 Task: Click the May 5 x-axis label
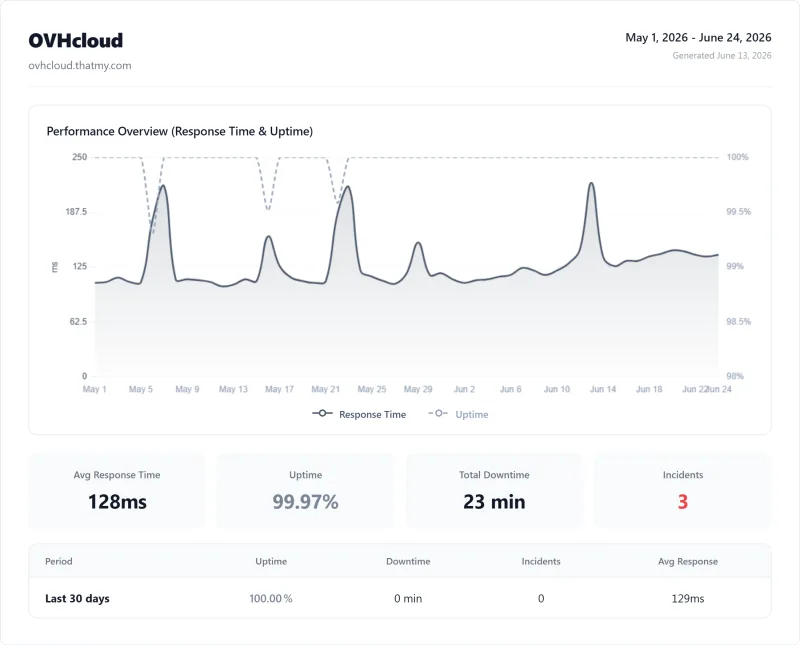point(141,389)
